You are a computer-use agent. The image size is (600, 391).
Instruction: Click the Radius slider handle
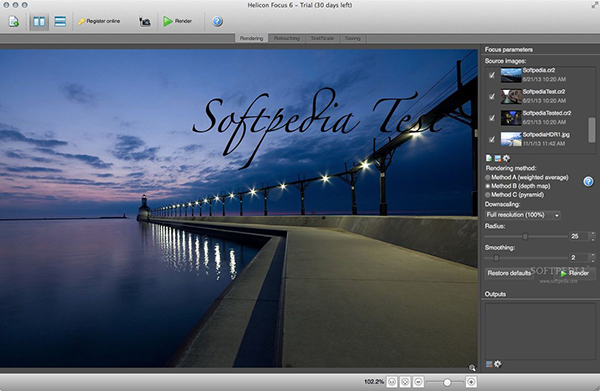pyautogui.click(x=525, y=236)
